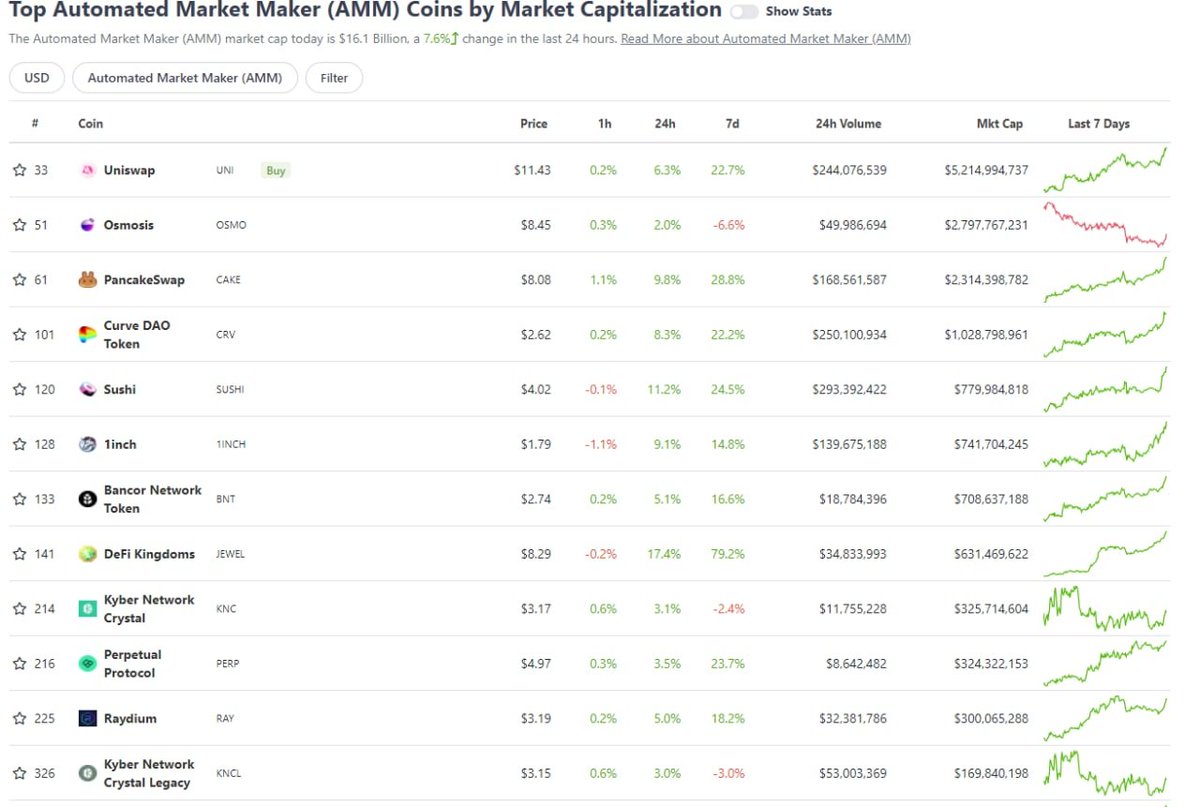Click the Buy button next to Uniswap
Screen dimensions: 1200x807
pos(276,170)
